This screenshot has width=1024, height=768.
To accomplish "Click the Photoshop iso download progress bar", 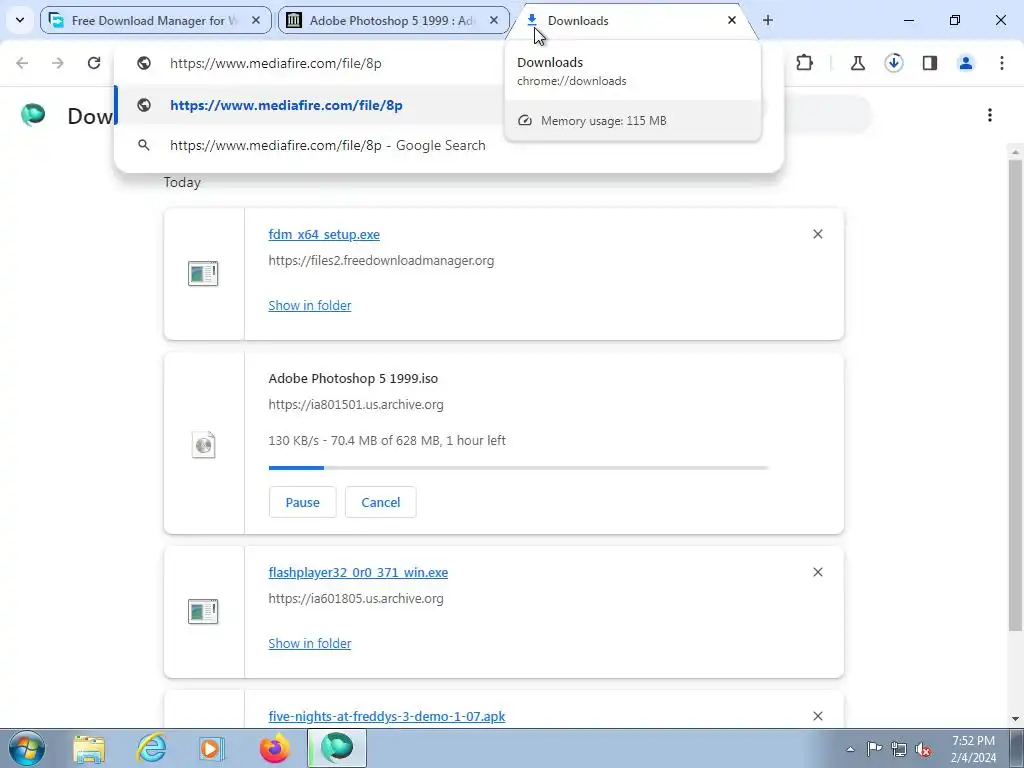I will 519,468.
